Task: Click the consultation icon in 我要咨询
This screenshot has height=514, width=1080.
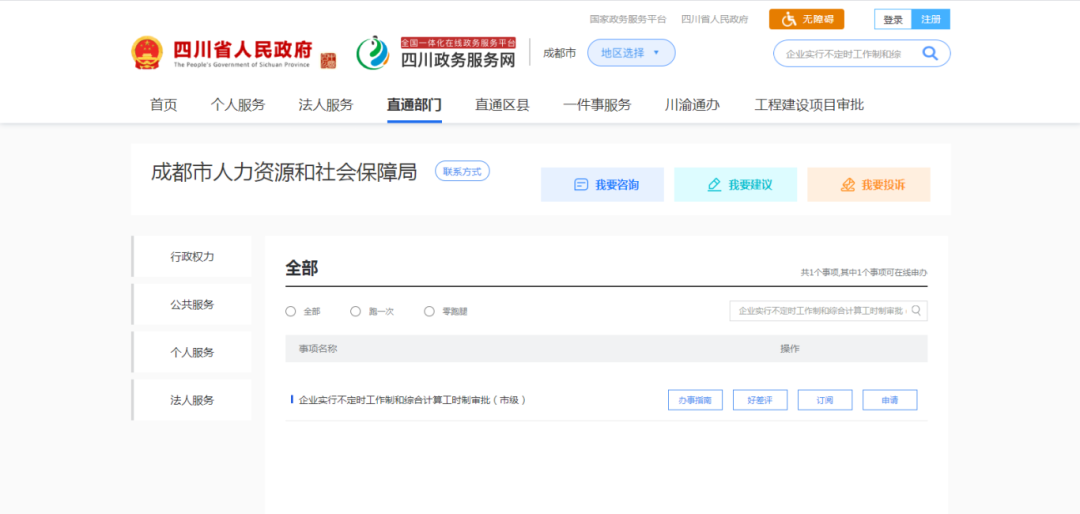Action: 581,185
